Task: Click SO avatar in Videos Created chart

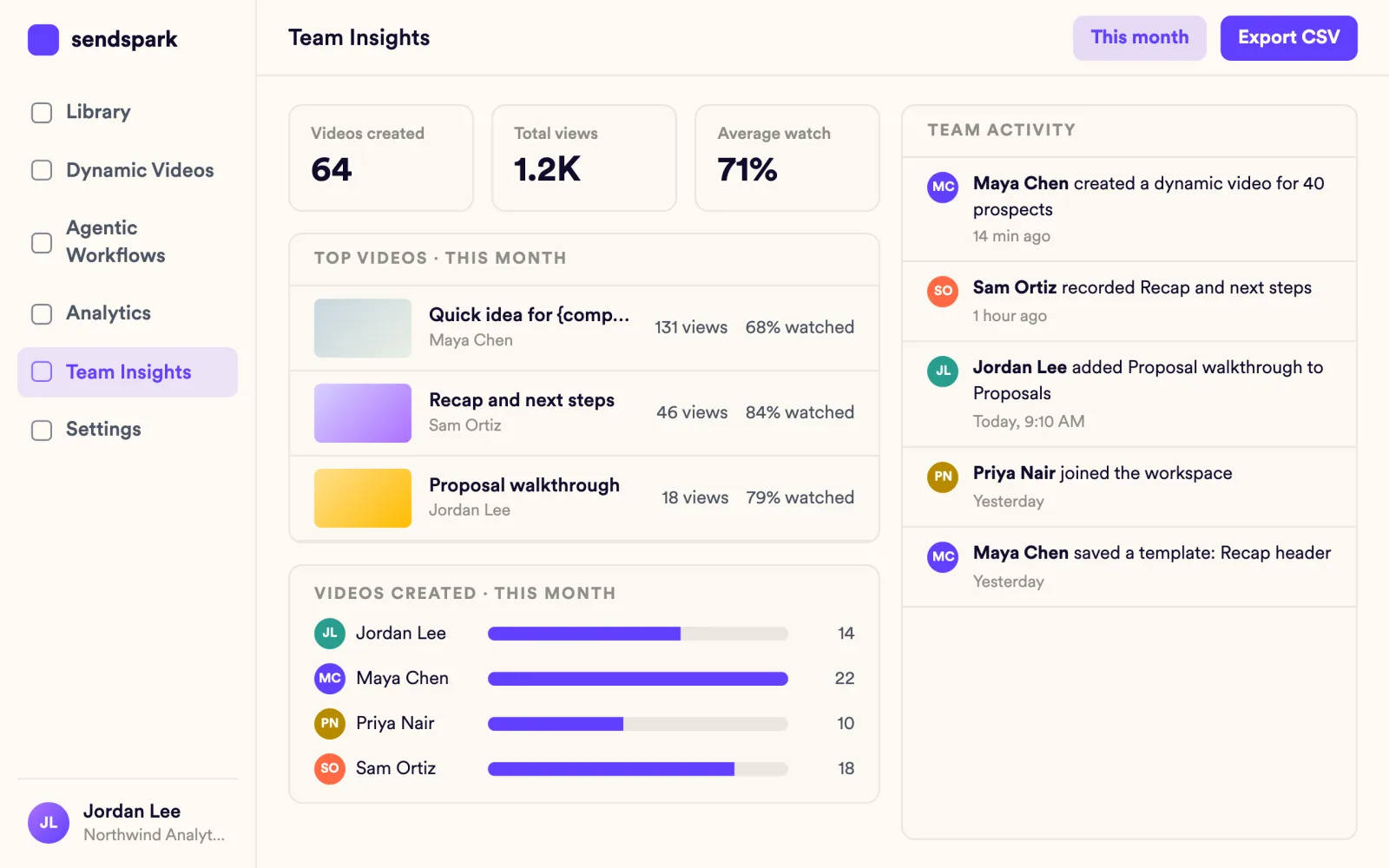Action: (x=330, y=769)
